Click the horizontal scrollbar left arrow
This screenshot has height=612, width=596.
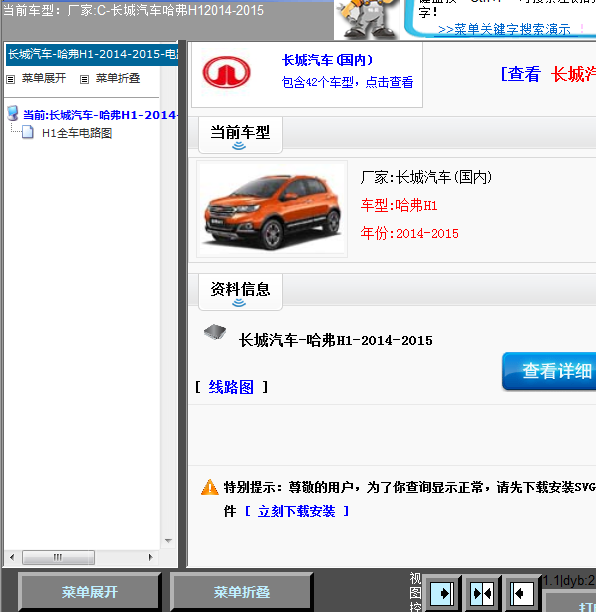[12, 557]
